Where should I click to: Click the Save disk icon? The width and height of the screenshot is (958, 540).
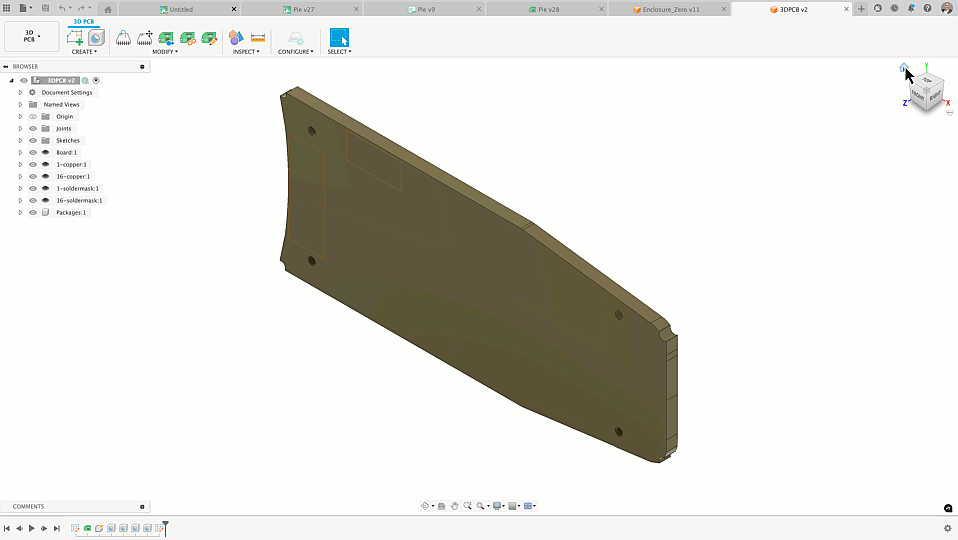coord(45,9)
